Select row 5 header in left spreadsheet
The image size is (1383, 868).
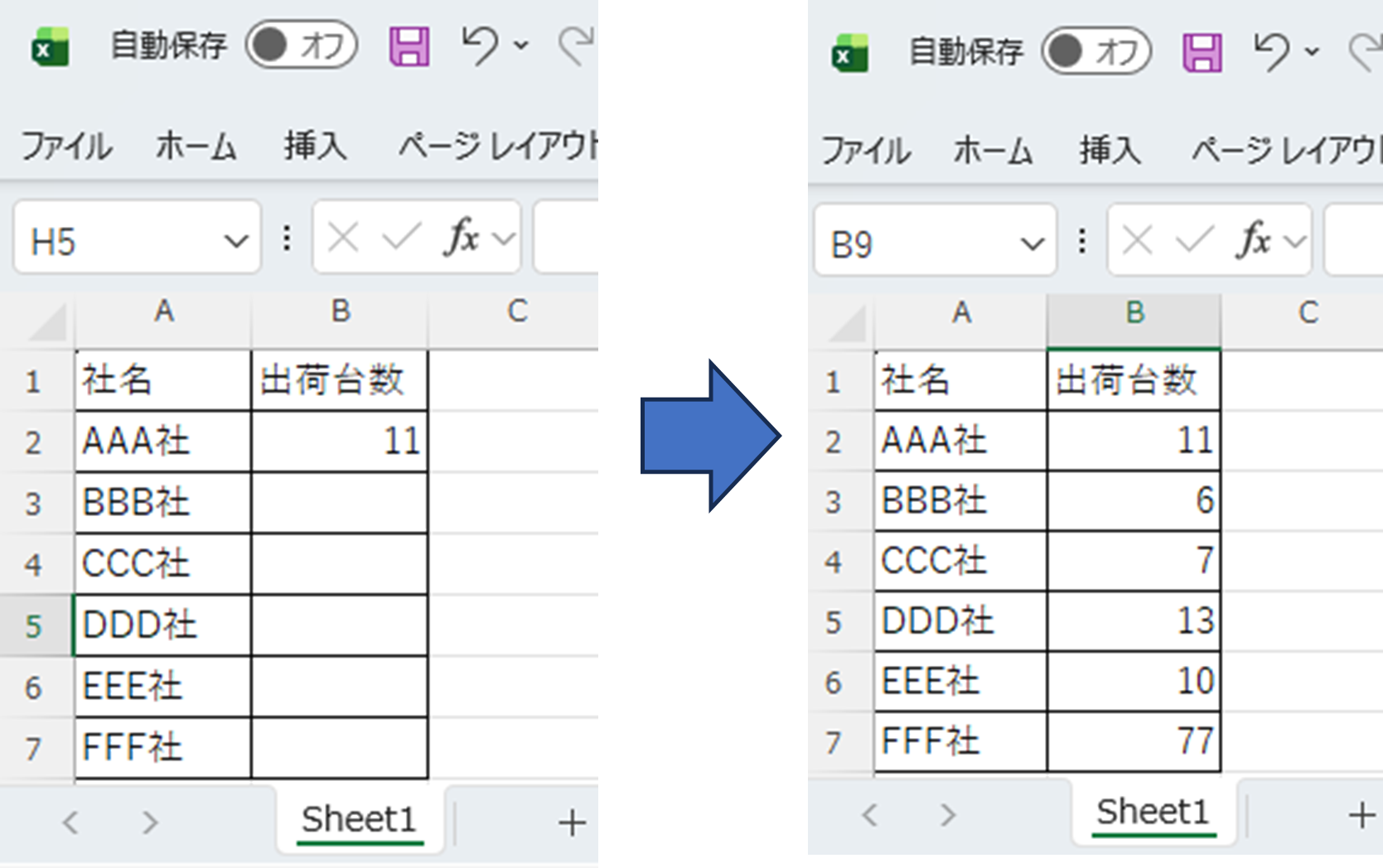pos(33,626)
